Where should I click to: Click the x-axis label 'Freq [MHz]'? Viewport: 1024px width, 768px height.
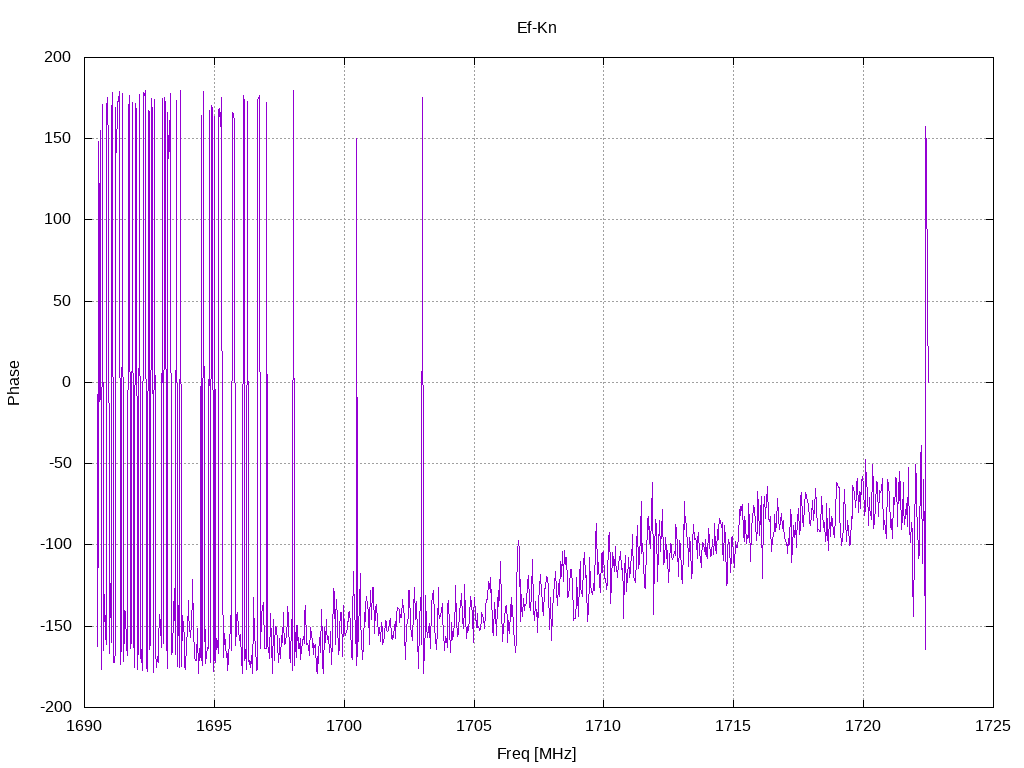[x=536, y=754]
